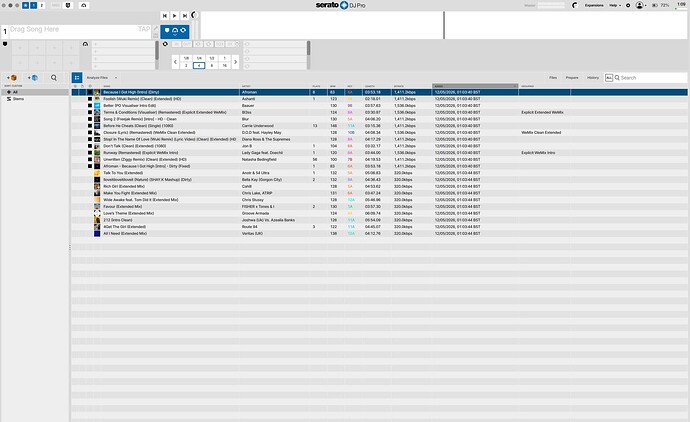Select 1/2 beat loop size
690x422 pixels.
coord(212,58)
